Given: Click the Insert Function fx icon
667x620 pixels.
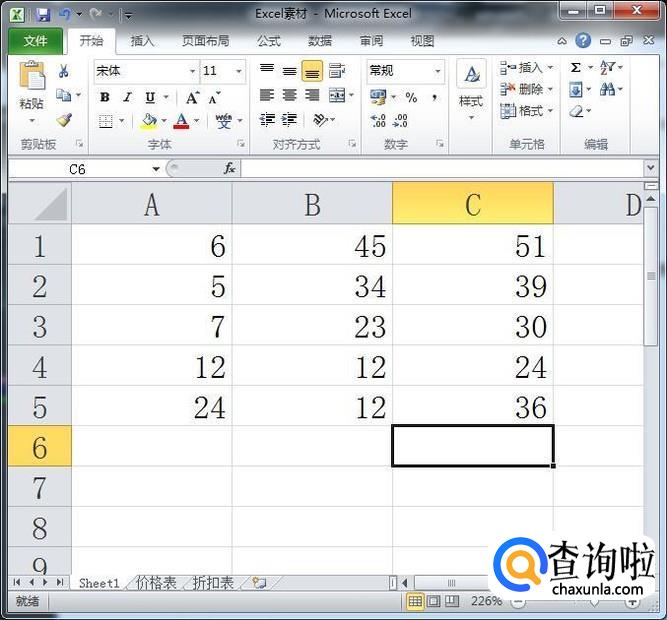Looking at the screenshot, I should tap(229, 169).
